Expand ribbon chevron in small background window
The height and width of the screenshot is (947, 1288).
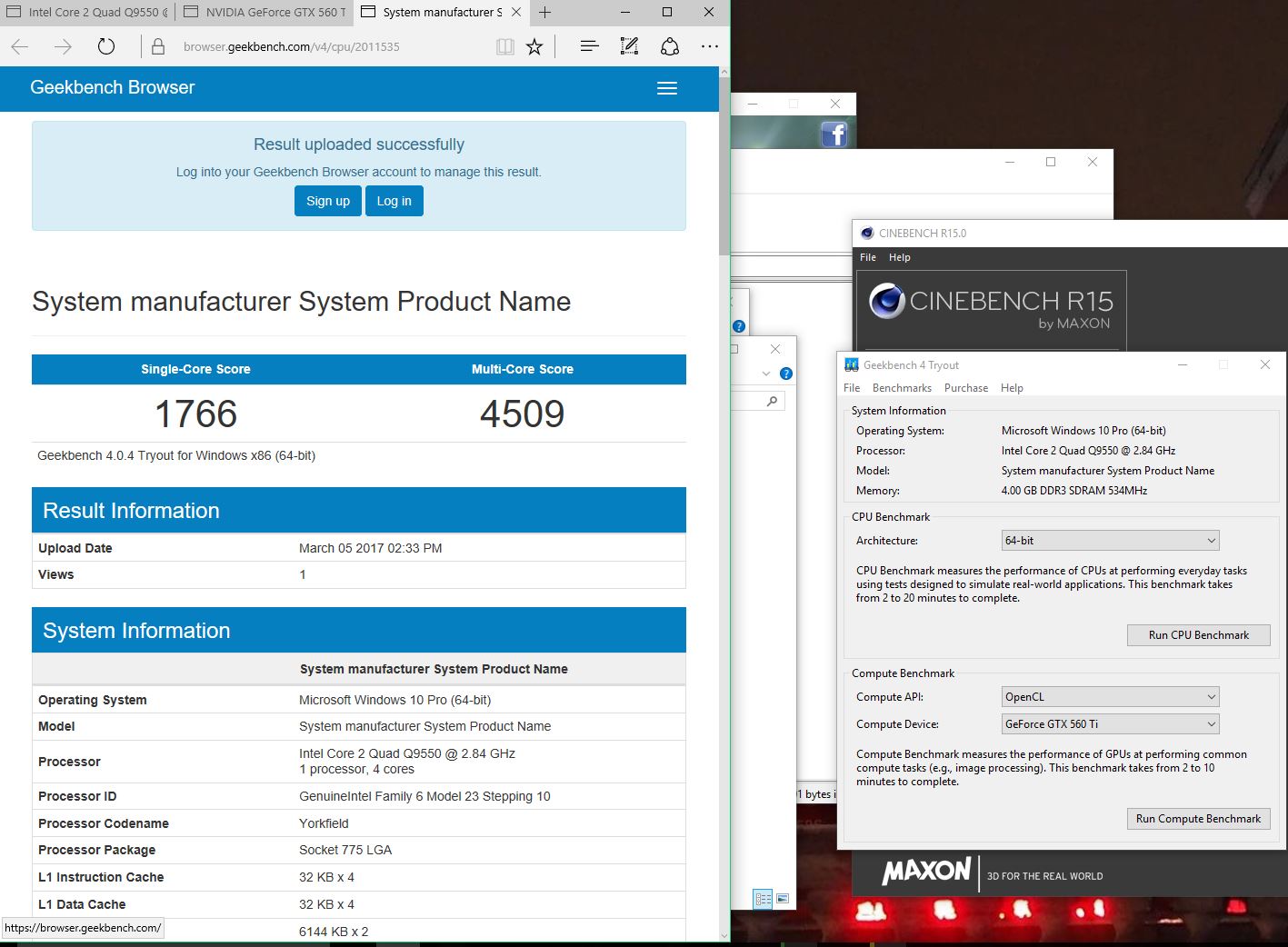tap(766, 374)
